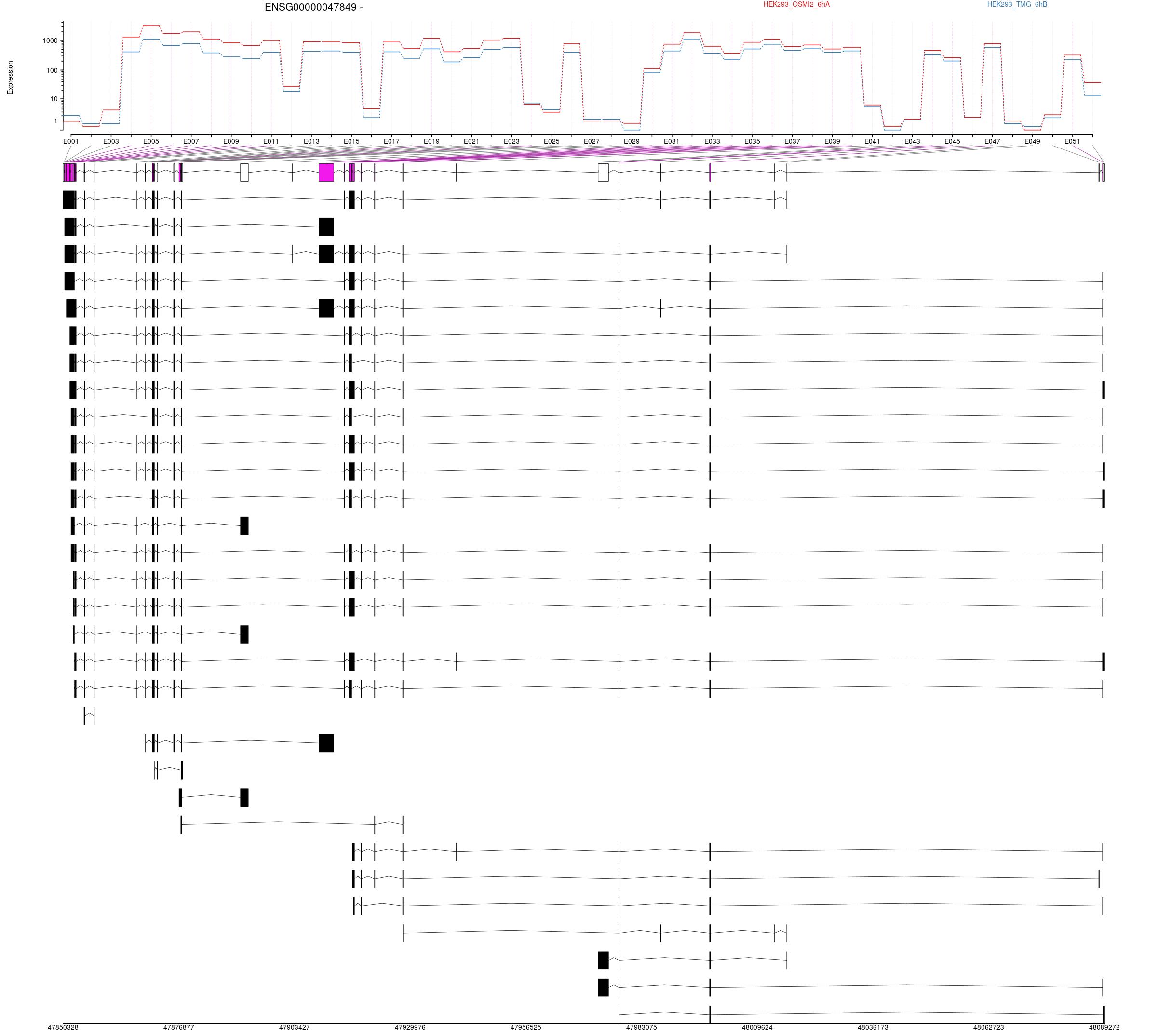Click the exon bin label E045
This screenshot has width=1157, height=1036.
tap(952, 141)
